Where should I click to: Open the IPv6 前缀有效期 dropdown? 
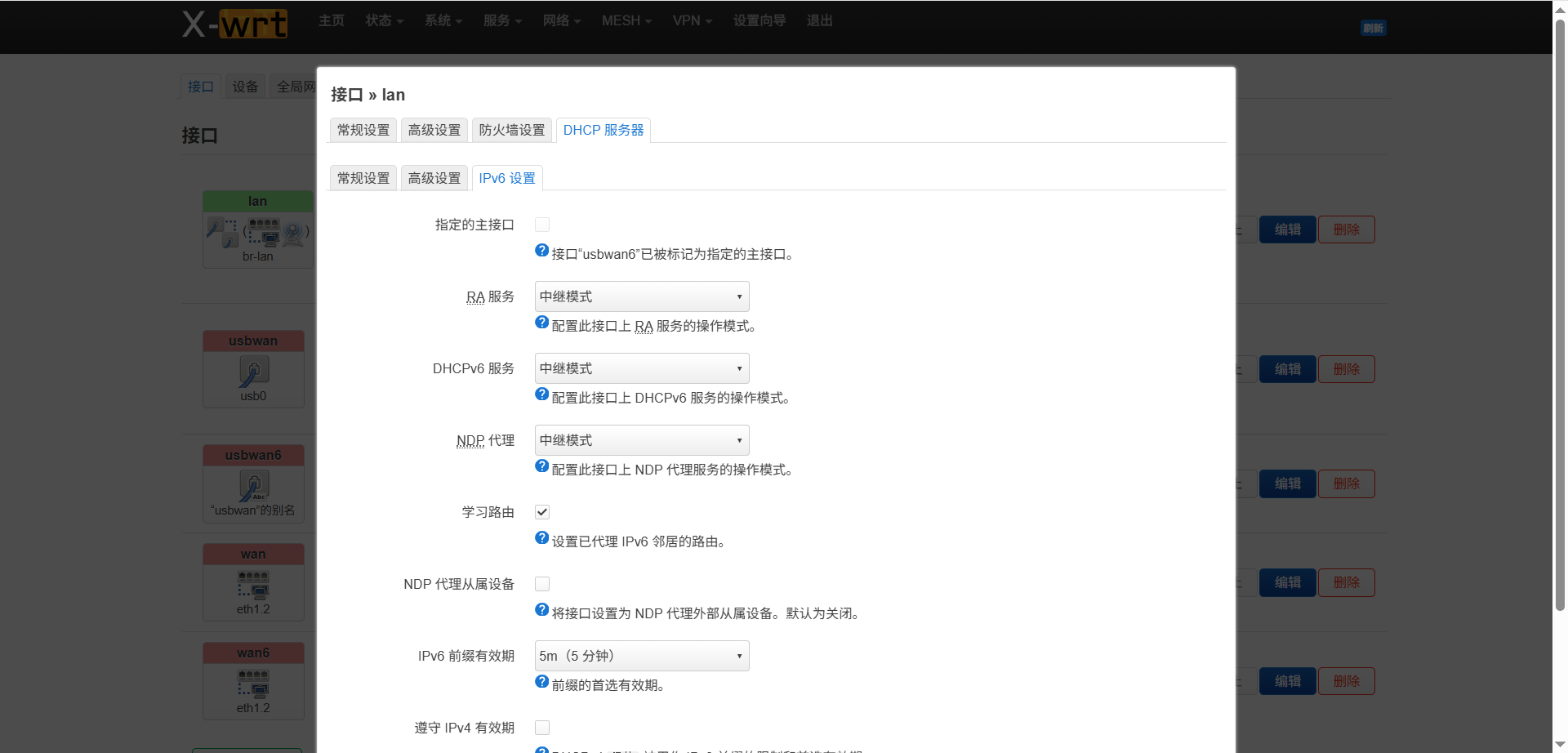point(641,655)
